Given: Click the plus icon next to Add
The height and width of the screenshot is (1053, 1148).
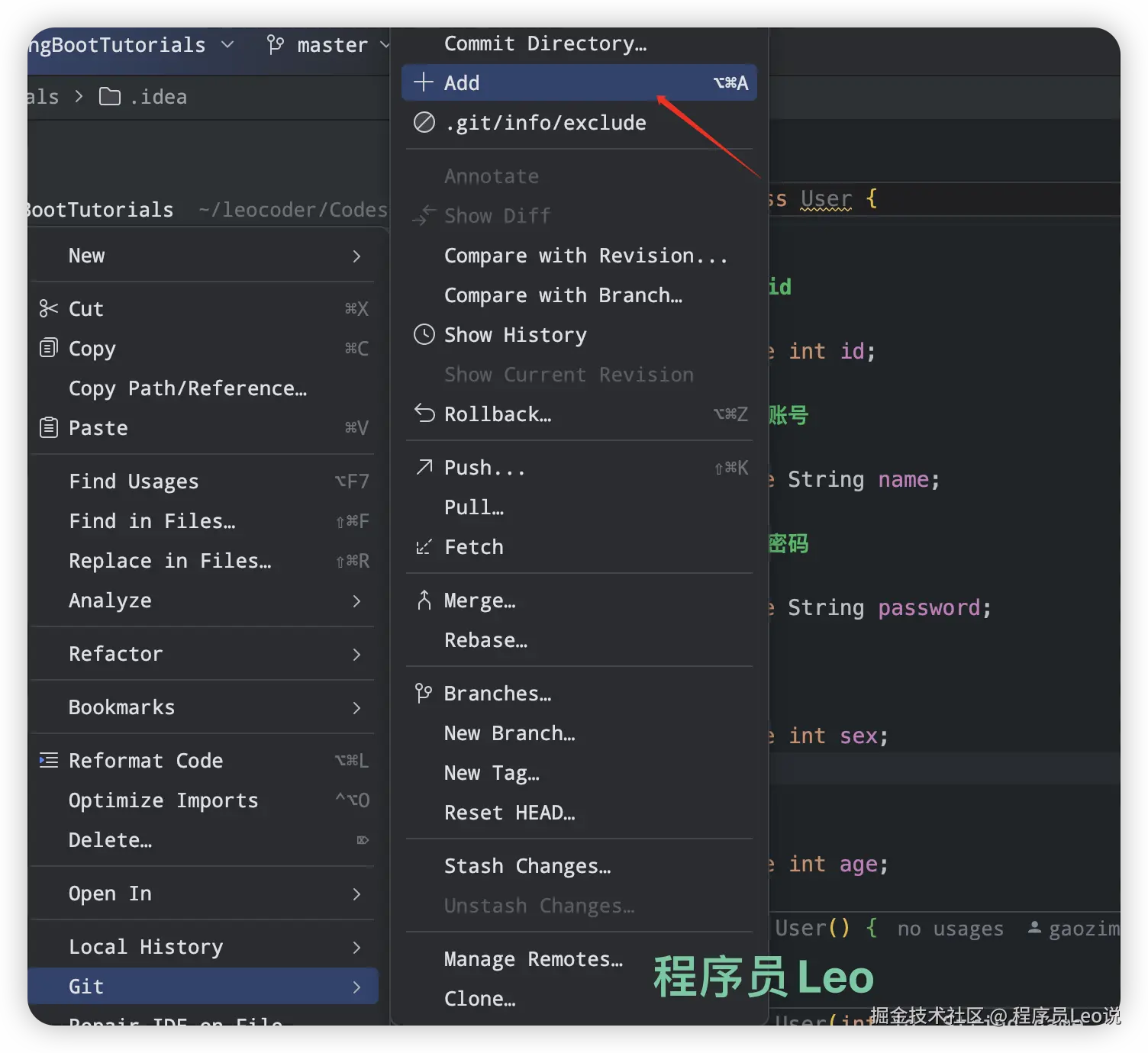Looking at the screenshot, I should 423,82.
